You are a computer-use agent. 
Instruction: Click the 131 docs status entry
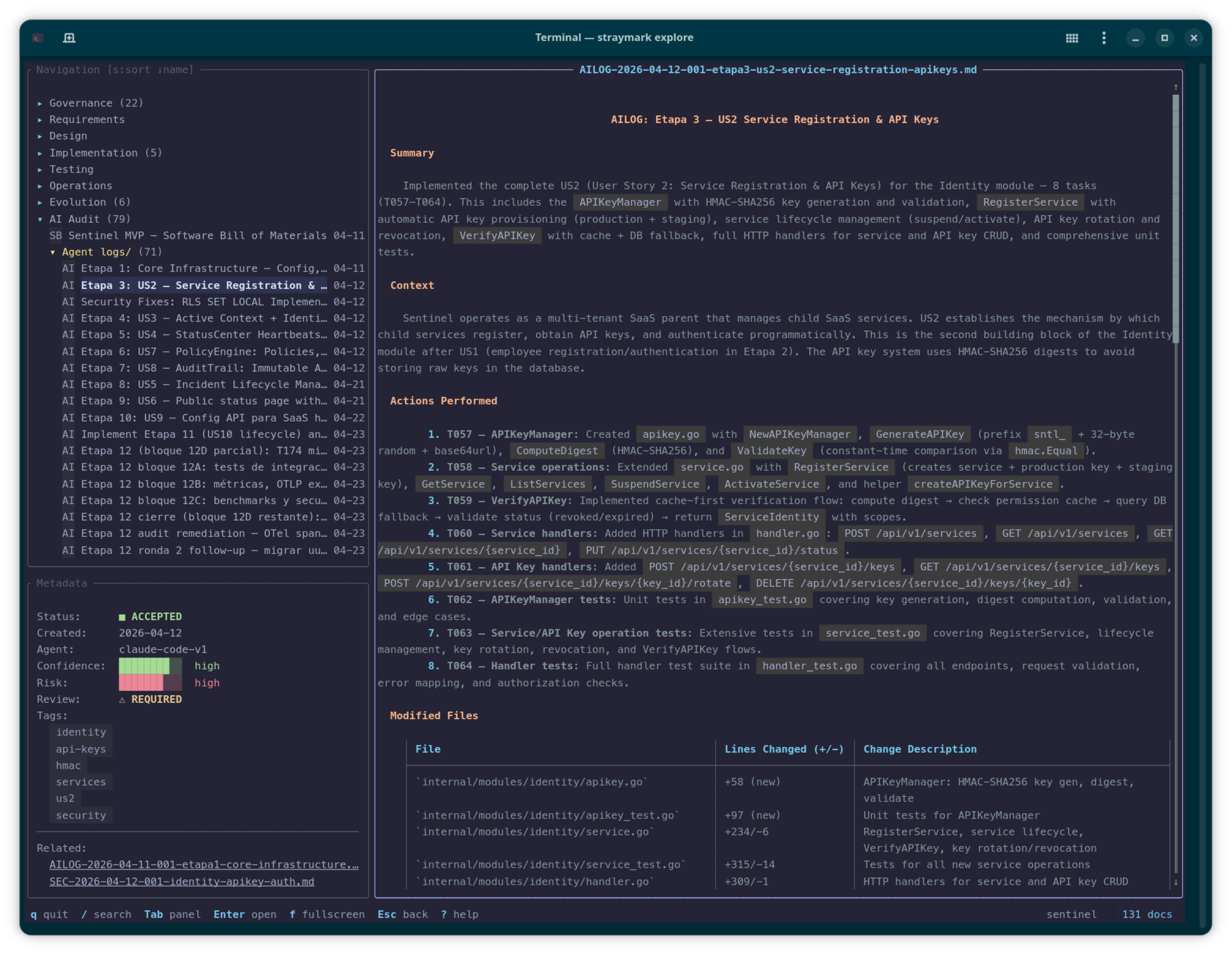pyautogui.click(x=1147, y=914)
